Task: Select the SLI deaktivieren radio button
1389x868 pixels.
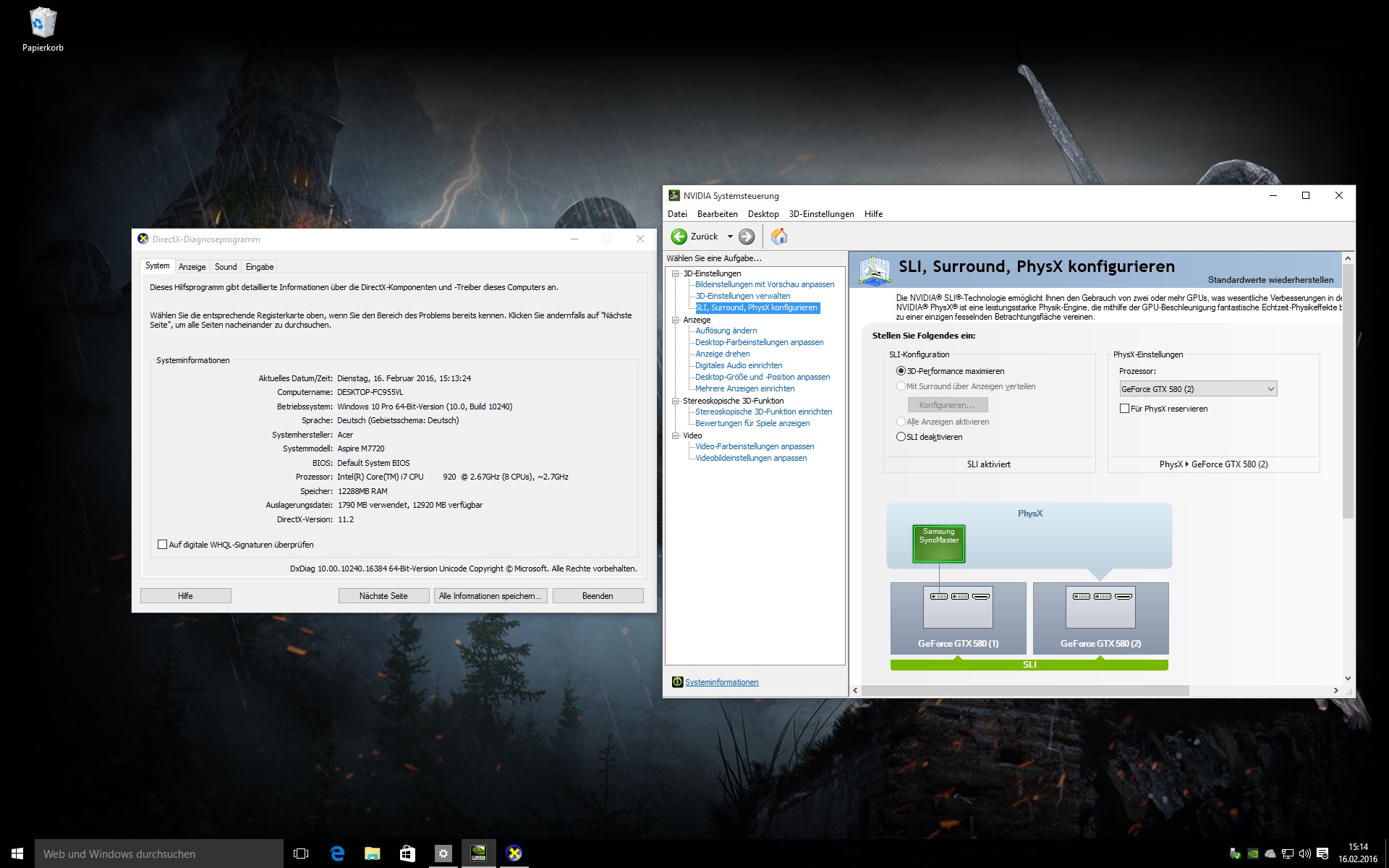Action: point(901,437)
